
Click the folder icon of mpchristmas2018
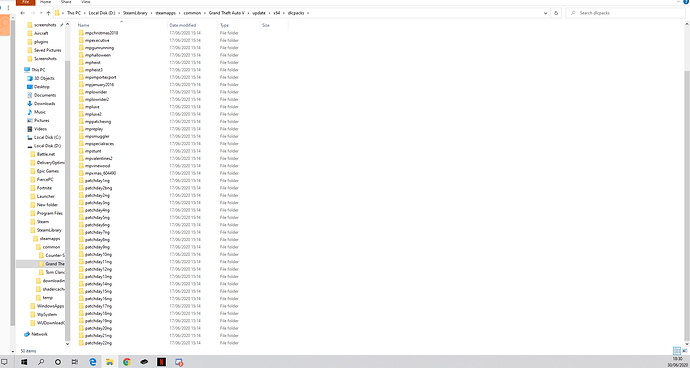click(x=81, y=33)
